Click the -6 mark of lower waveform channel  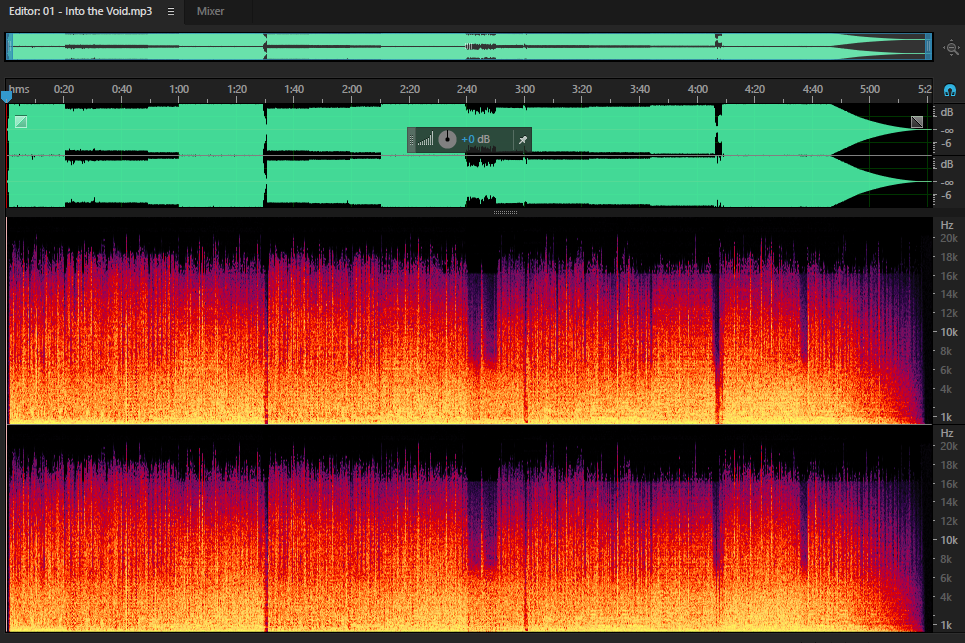coord(947,196)
